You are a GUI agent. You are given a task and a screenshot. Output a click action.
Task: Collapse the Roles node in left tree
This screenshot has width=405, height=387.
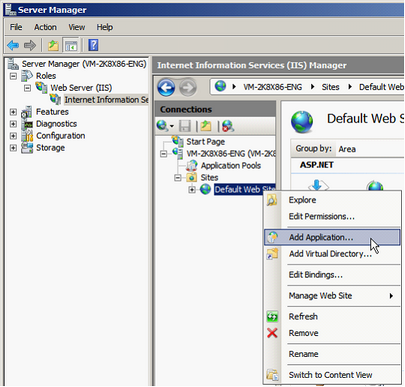click(x=13, y=76)
